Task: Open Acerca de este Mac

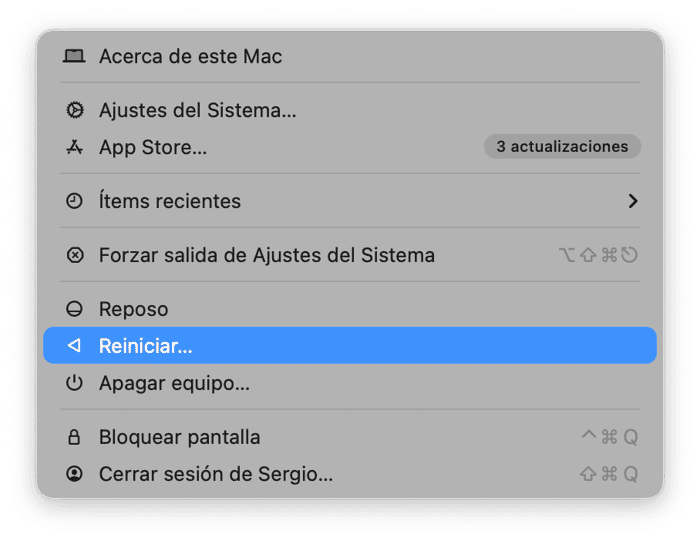Action: [x=190, y=57]
